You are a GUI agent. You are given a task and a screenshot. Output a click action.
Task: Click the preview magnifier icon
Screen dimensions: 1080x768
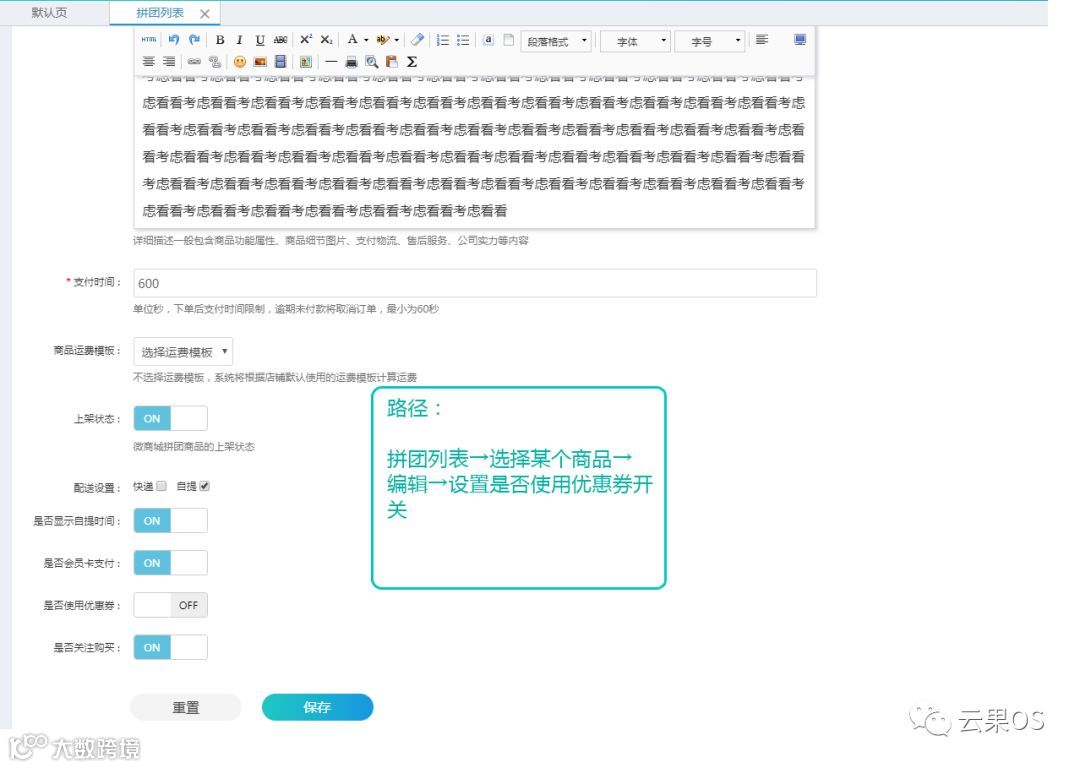[x=372, y=62]
